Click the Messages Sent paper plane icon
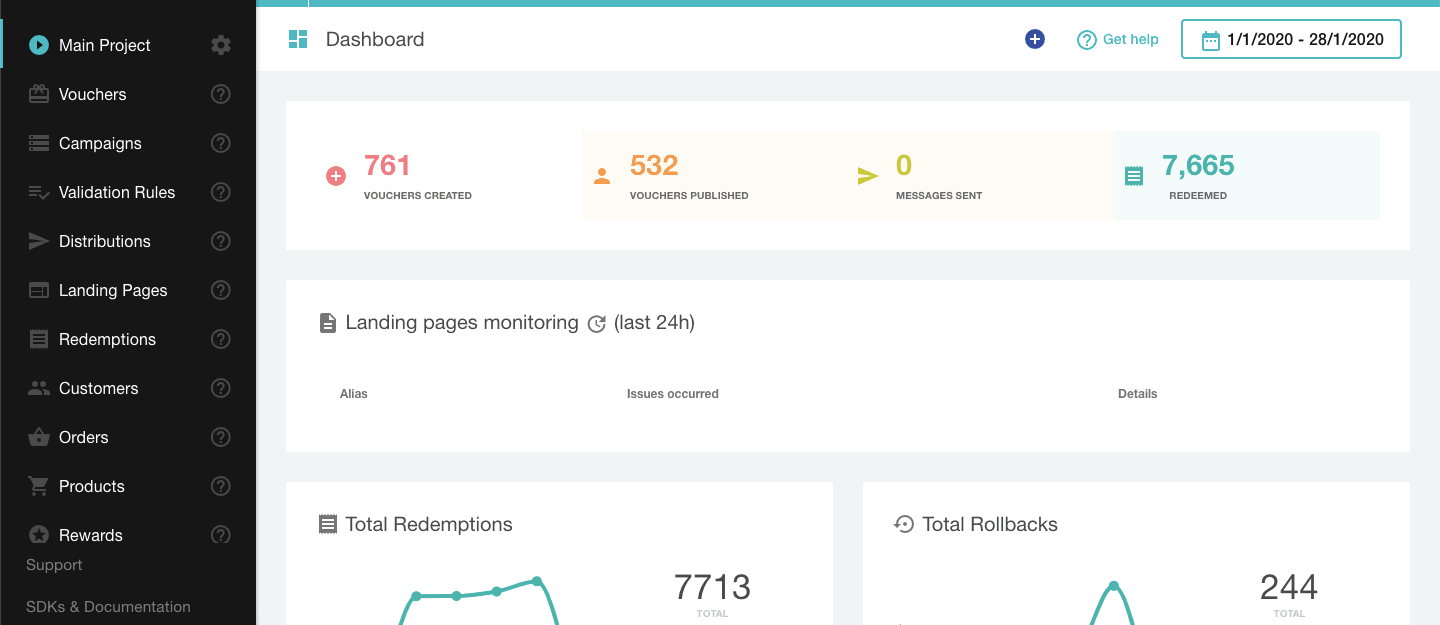1440x625 pixels. [x=867, y=176]
